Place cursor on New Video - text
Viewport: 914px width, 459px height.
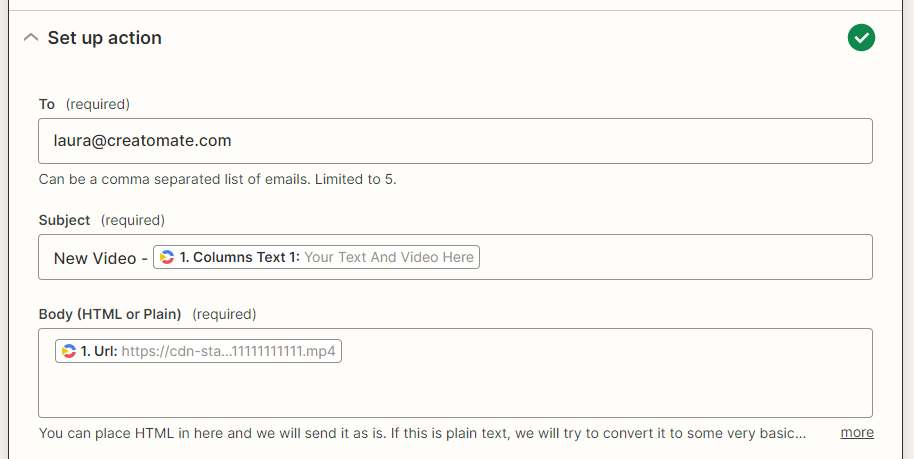[x=100, y=258]
